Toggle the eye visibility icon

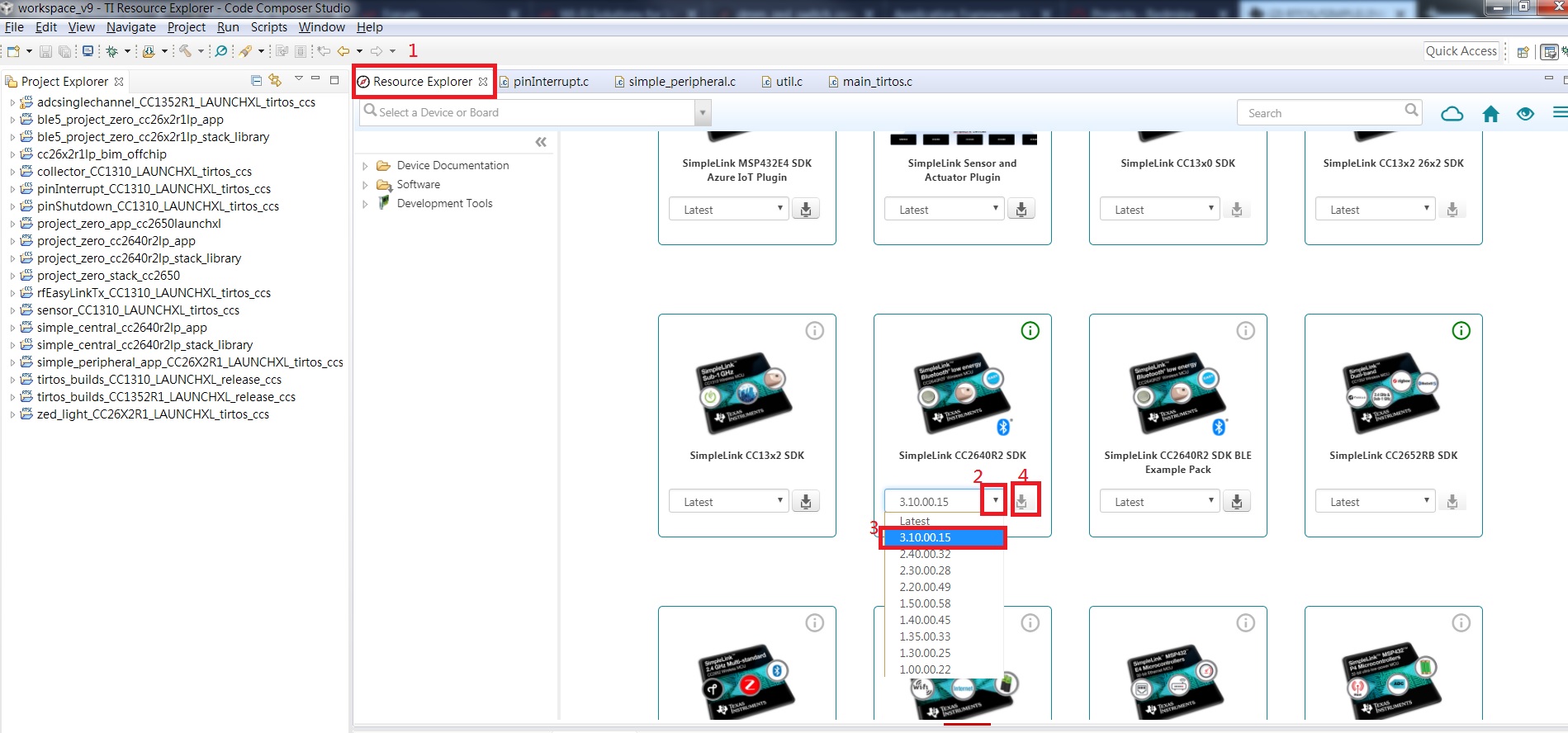click(1525, 114)
